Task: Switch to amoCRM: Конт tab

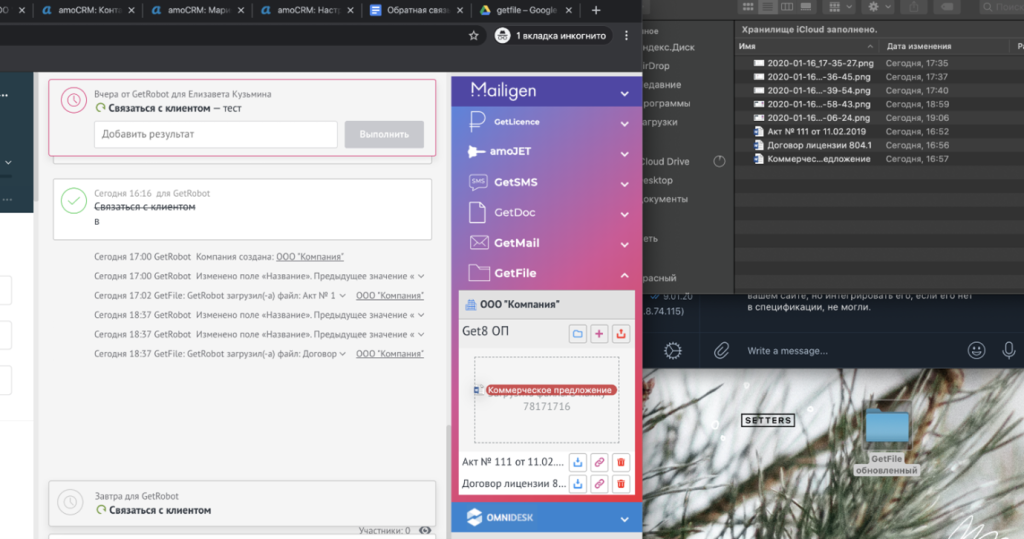Action: 87,10
